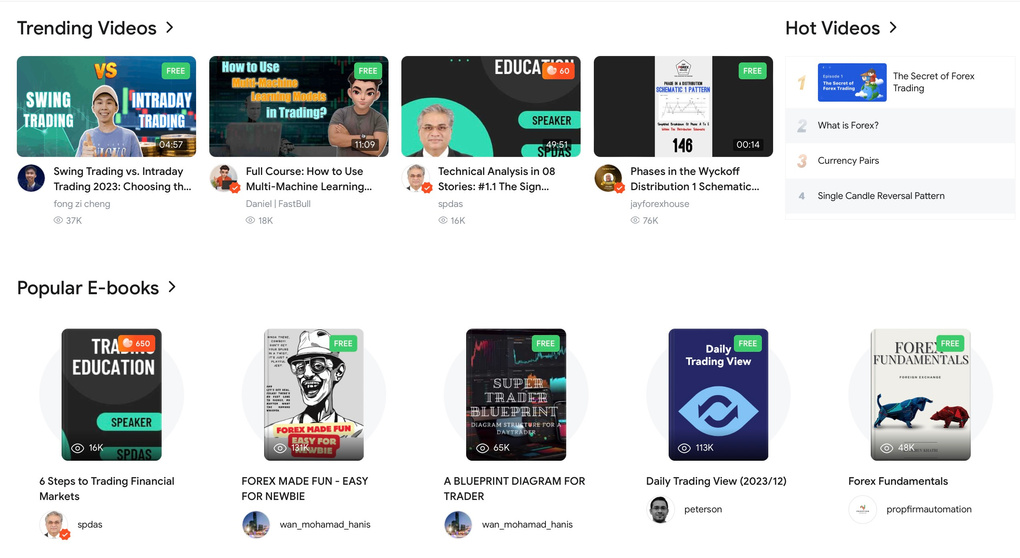Image resolution: width=1020 pixels, height=558 pixels.
Task: Select the orange 60 coin badge on the Technical Analysis video
Action: [x=558, y=70]
